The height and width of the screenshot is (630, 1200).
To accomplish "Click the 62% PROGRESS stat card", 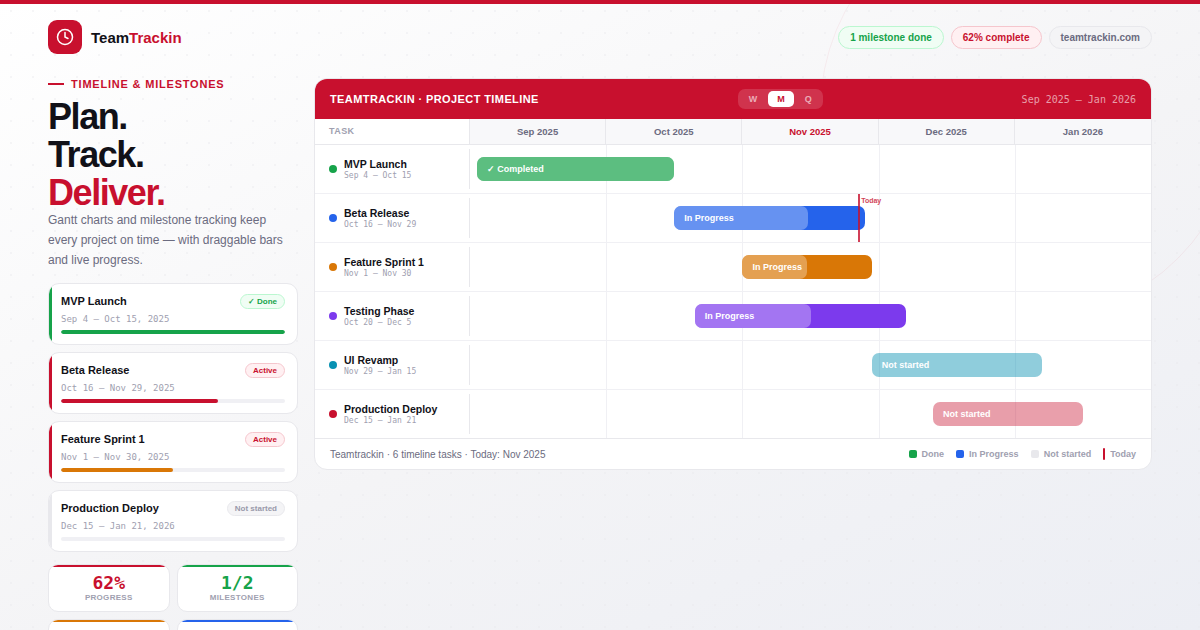I will pos(109,588).
